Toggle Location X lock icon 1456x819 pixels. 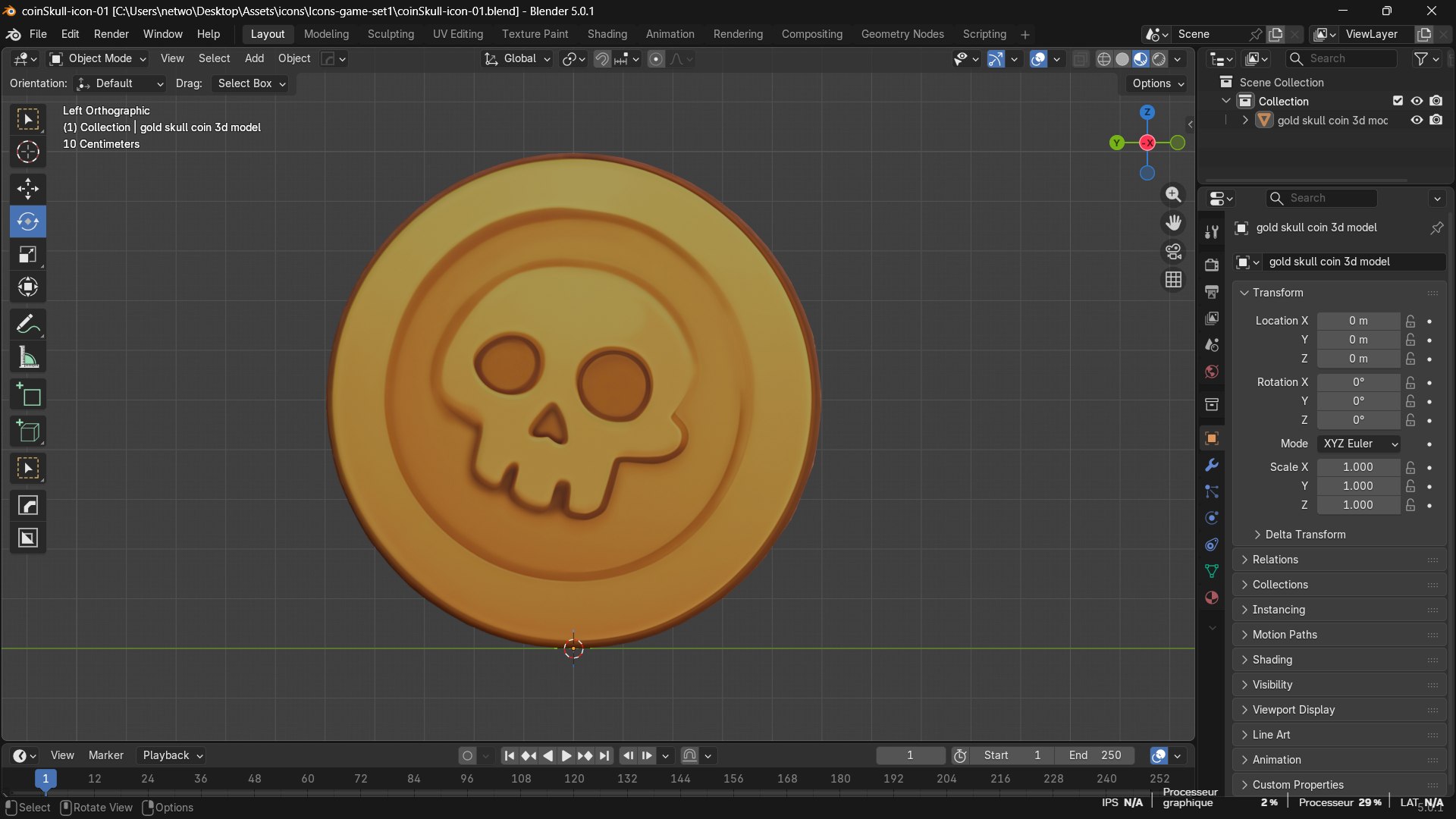click(1410, 321)
